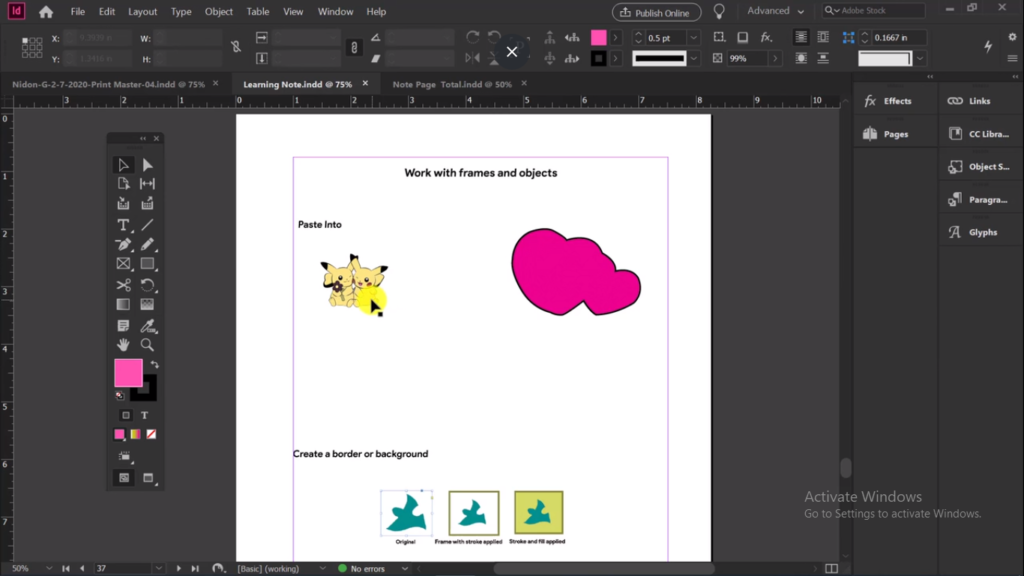Select the Rectangle tool
This screenshot has height=576, width=1024.
(148, 264)
